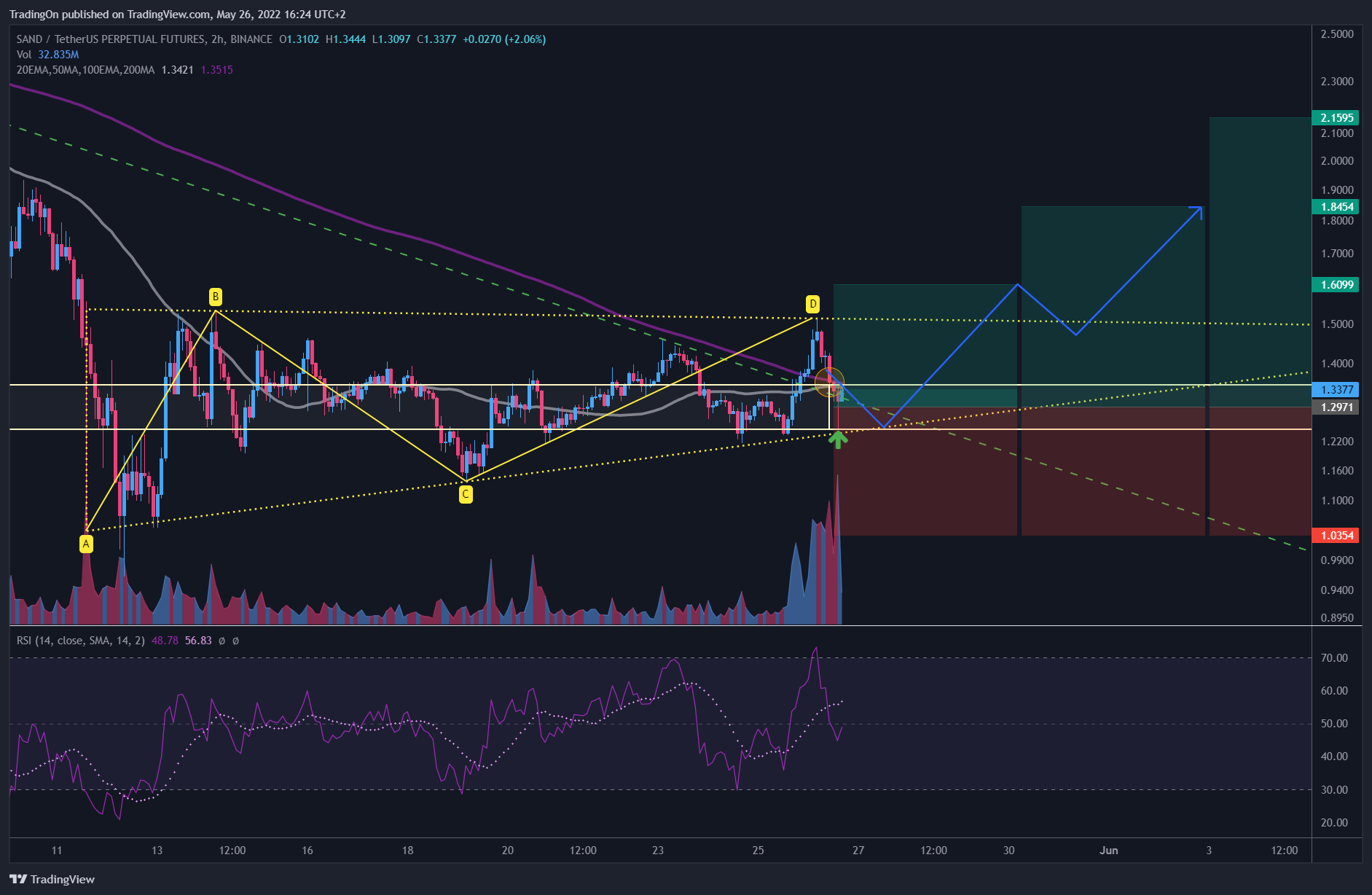Click the RSI value 48.78
This screenshot has width=1372, height=895.
coord(165,641)
